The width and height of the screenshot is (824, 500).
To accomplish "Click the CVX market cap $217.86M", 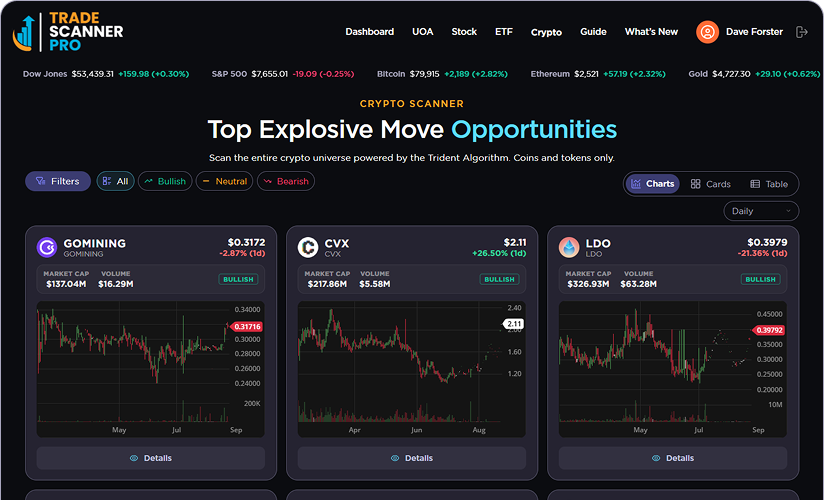I will (x=327, y=284).
